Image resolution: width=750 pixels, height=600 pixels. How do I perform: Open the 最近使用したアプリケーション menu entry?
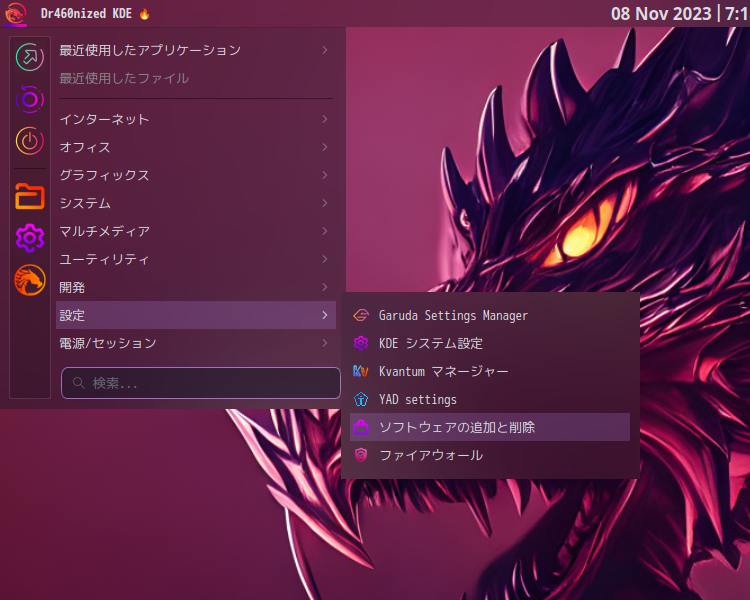[x=196, y=50]
